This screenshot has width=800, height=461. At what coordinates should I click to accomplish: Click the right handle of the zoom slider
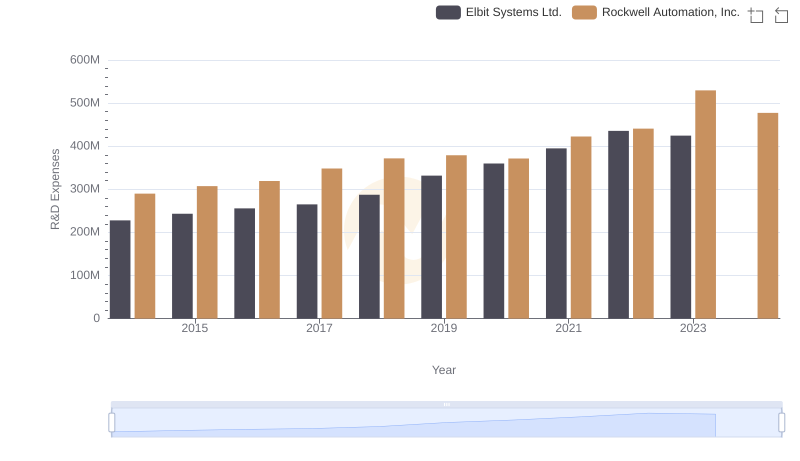tap(781, 423)
